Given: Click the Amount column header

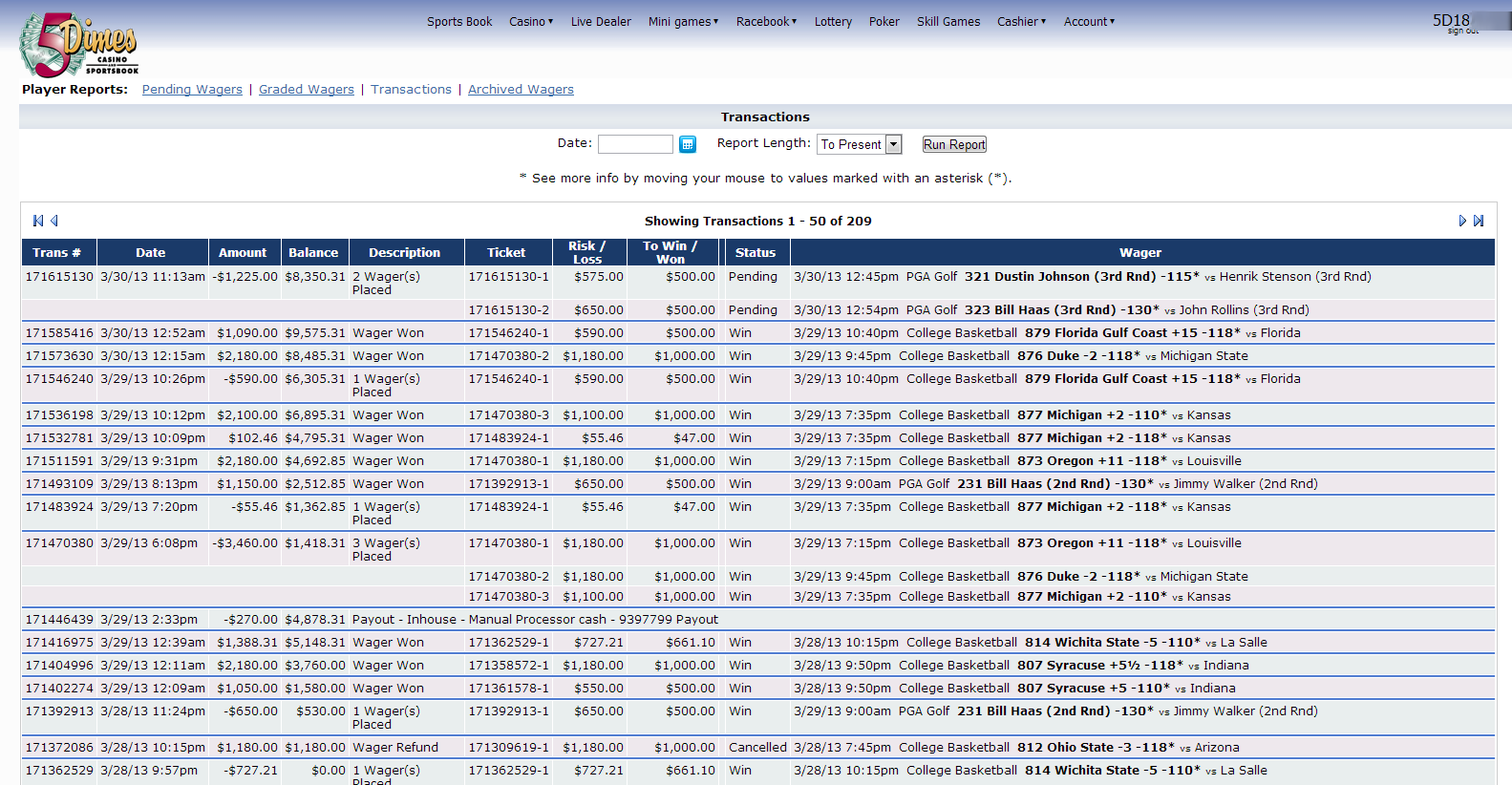Looking at the screenshot, I should (243, 252).
